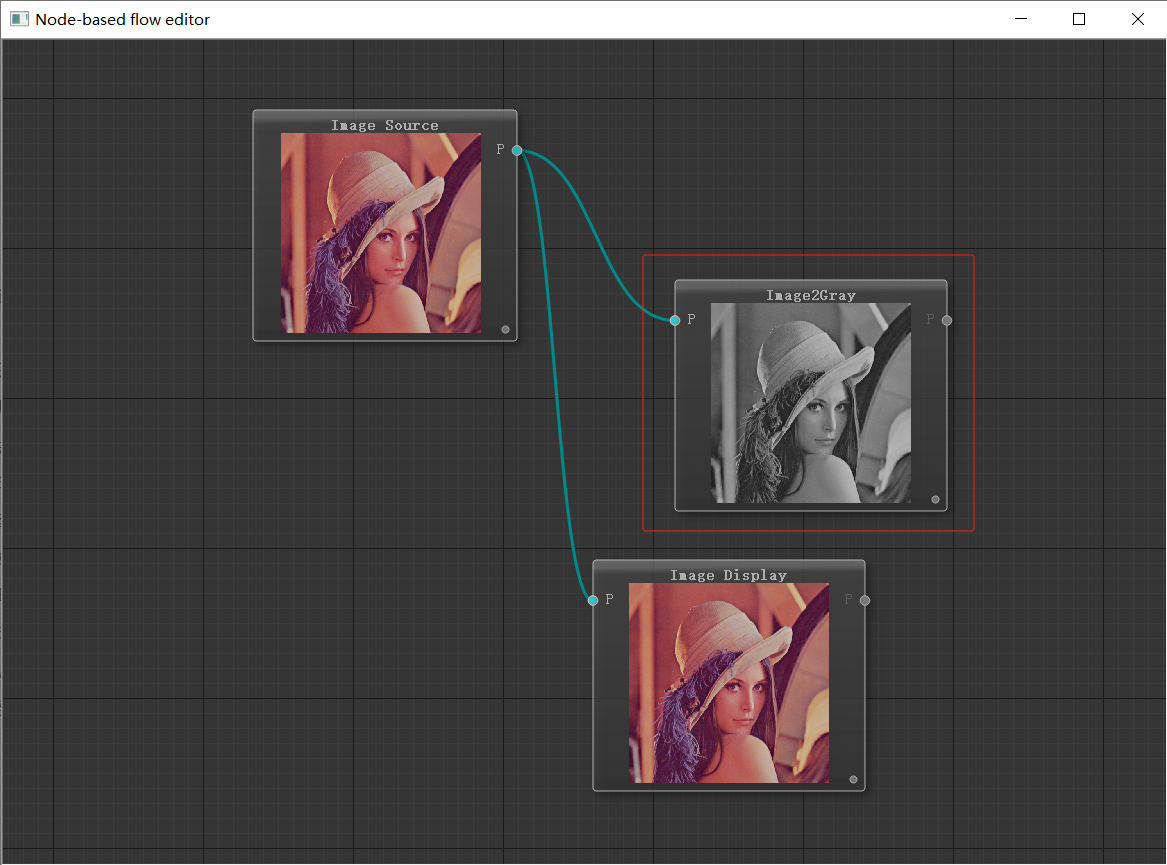Click the color thumbnail in Image Source

381,233
